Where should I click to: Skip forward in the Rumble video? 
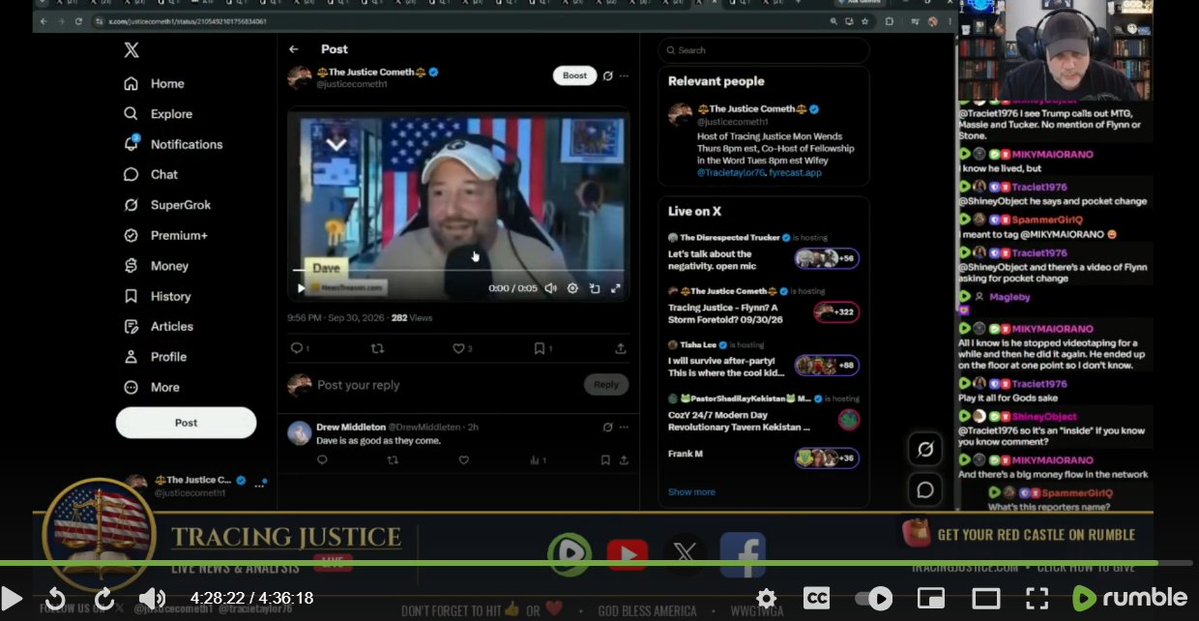click(x=104, y=598)
